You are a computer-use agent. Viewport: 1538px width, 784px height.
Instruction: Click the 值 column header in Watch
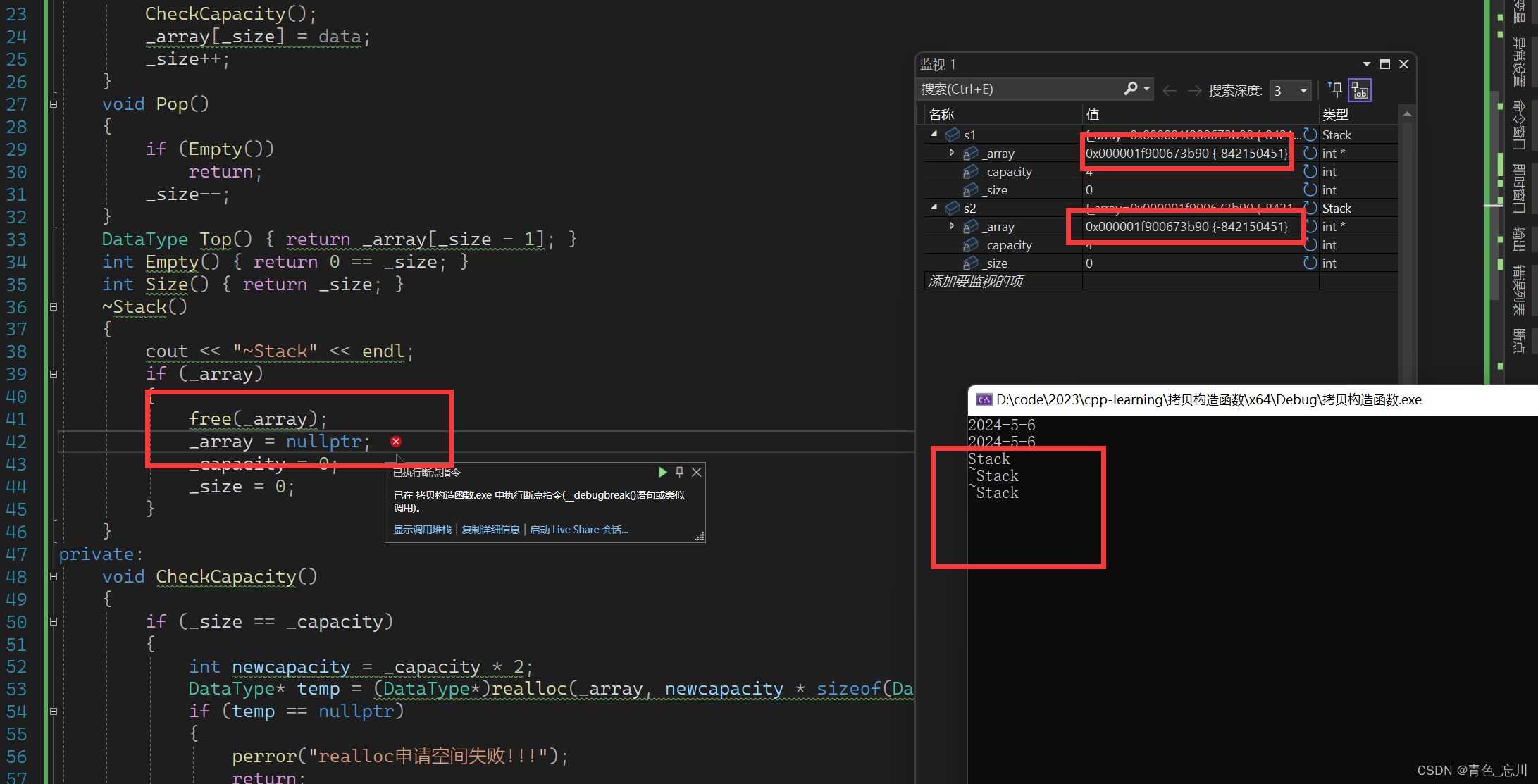[1201, 114]
